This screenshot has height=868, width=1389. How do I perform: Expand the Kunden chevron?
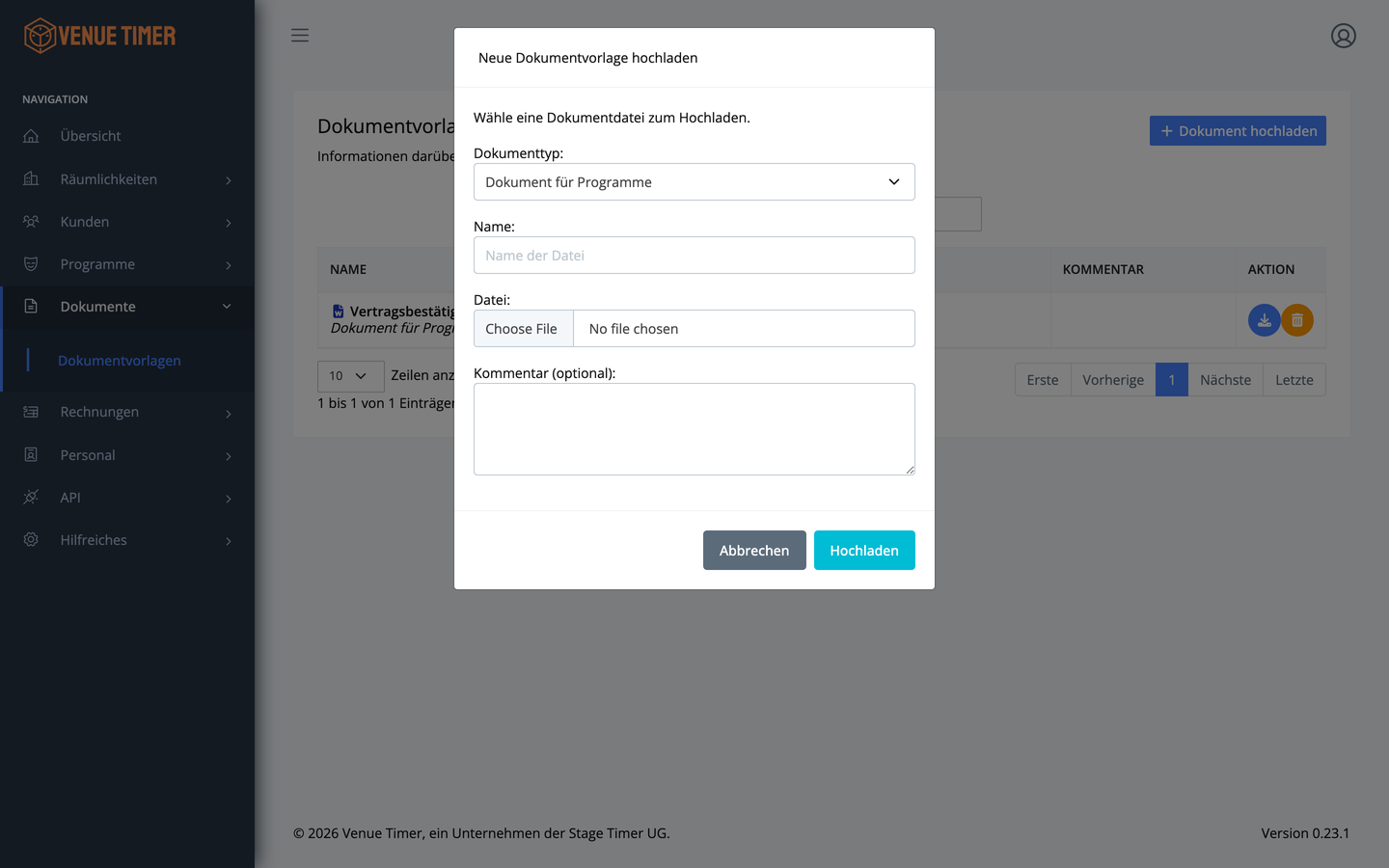click(229, 223)
